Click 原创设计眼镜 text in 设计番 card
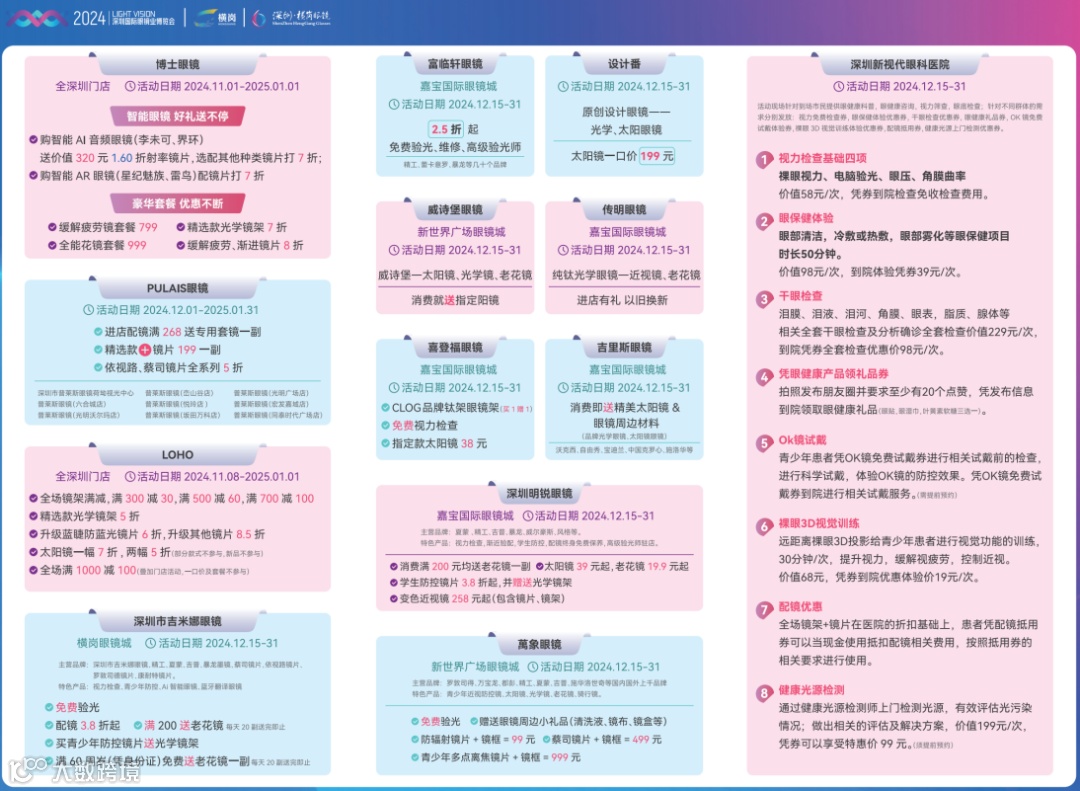This screenshot has width=1080, height=791. 626,112
